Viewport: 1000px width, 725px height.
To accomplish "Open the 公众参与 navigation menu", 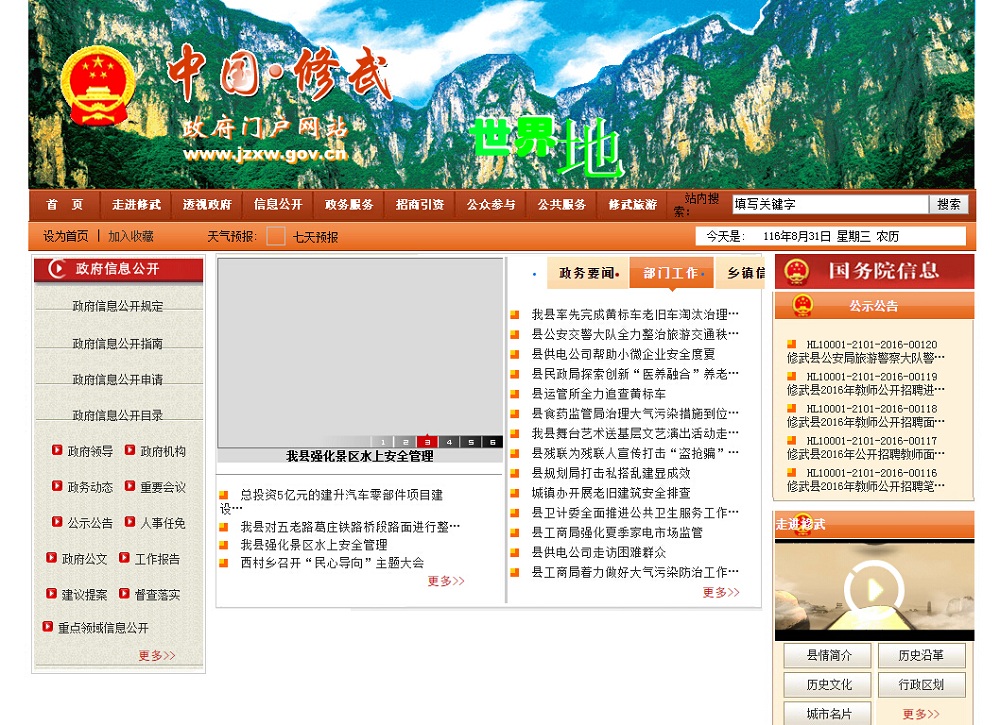I will (490, 205).
